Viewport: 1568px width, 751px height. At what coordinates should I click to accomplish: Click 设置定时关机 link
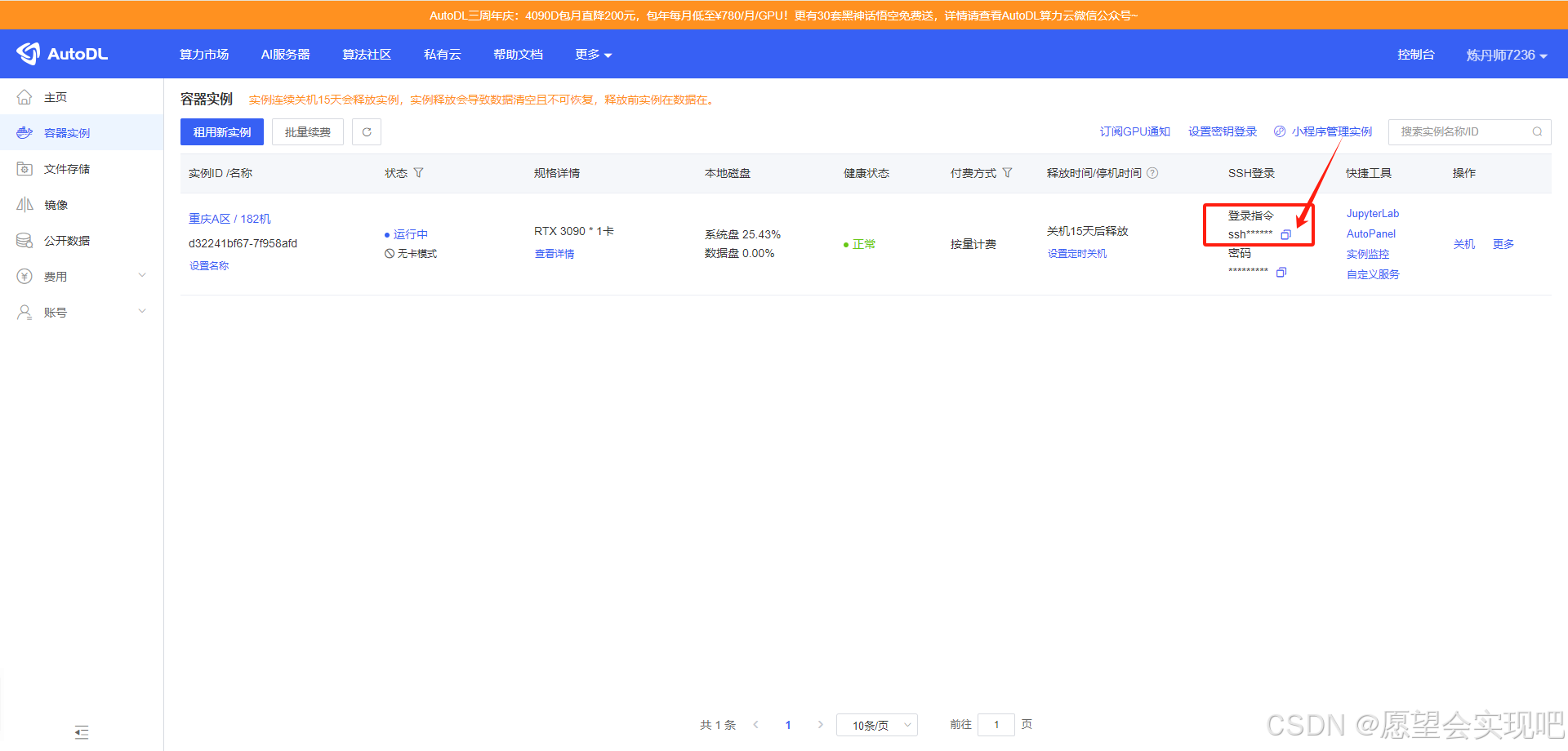pyautogui.click(x=1077, y=254)
